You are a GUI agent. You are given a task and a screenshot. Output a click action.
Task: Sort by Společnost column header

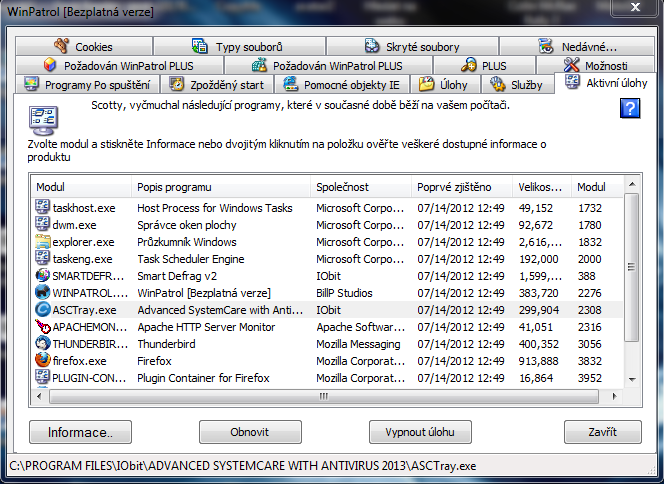point(361,187)
